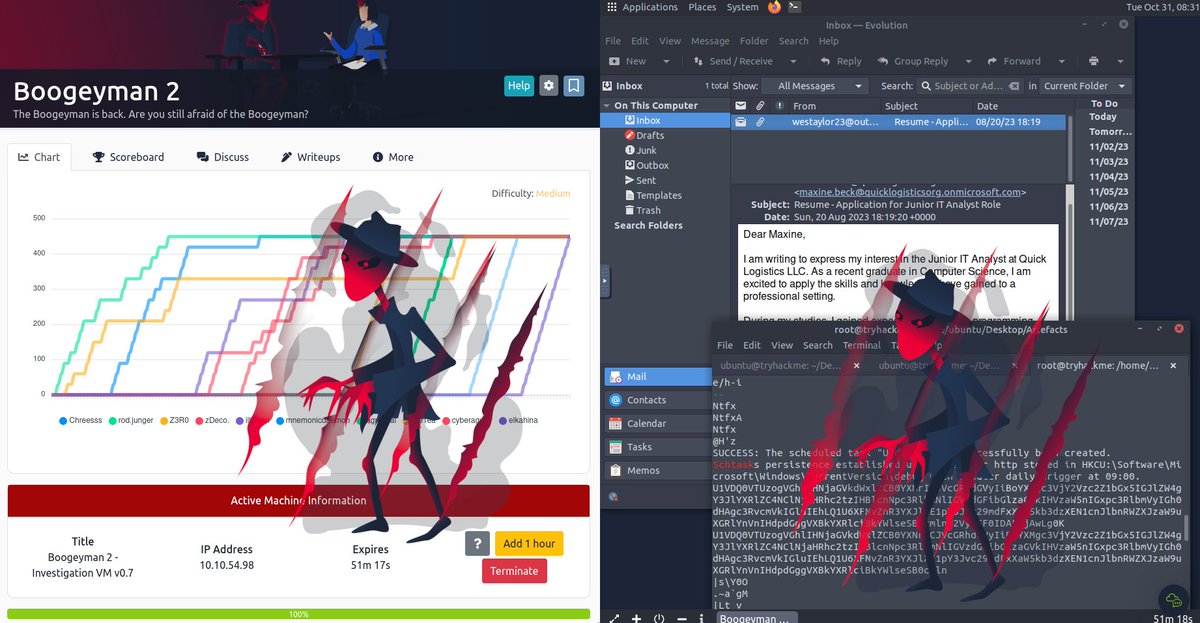Bookmark the Boogeyman 2 room

point(574,86)
